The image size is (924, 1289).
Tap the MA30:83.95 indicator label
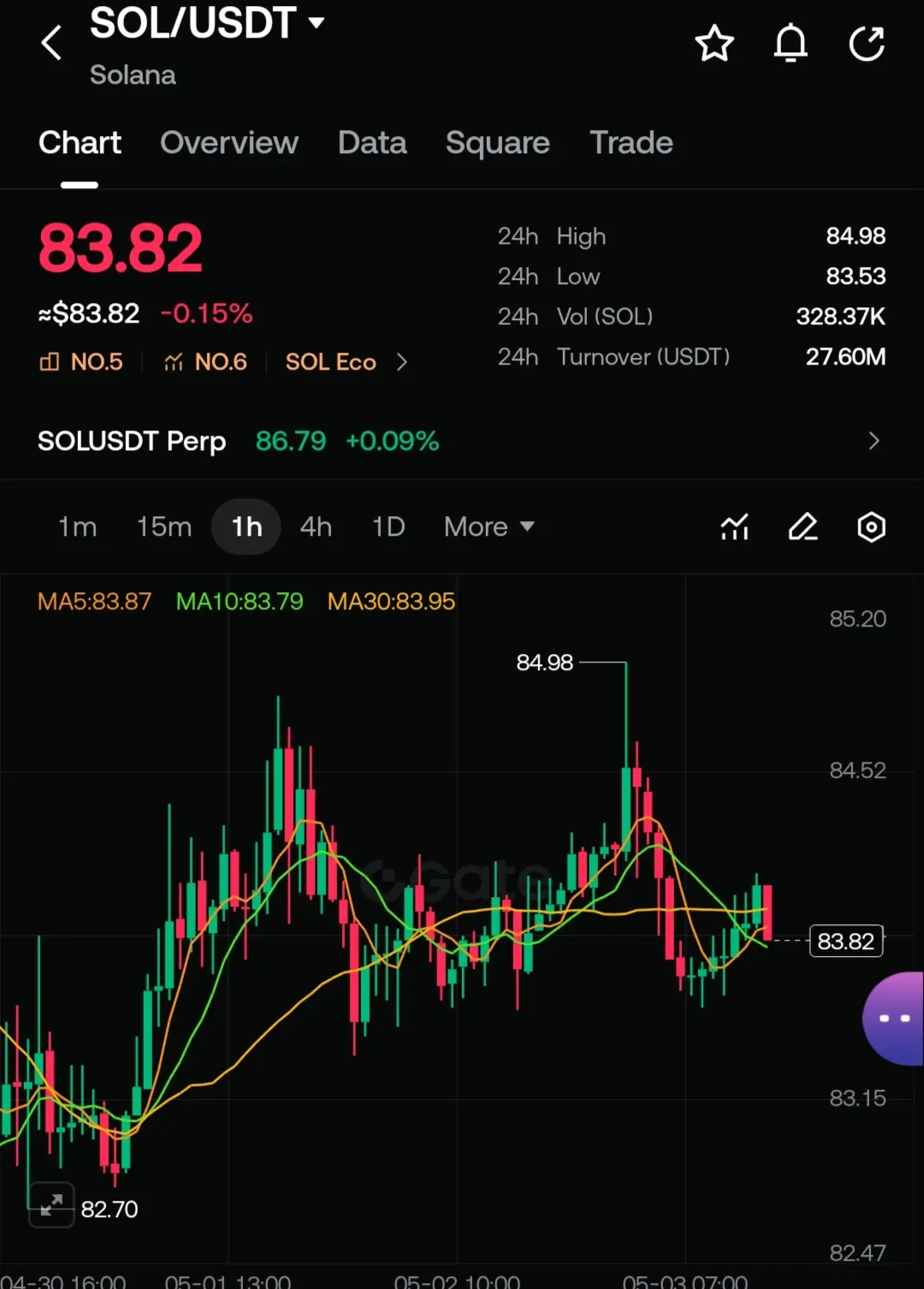click(x=391, y=602)
